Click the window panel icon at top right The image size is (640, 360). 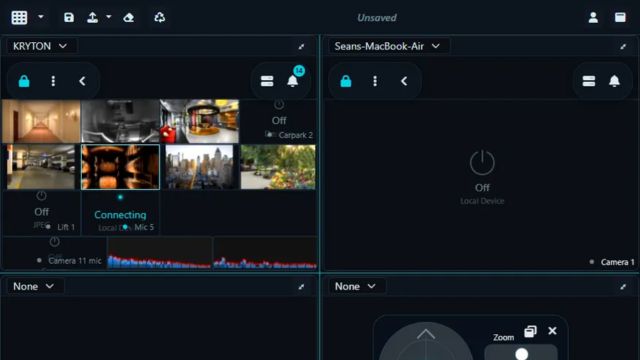pos(620,17)
